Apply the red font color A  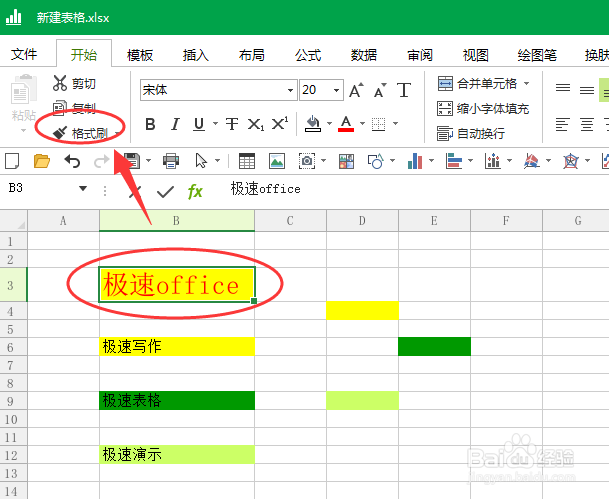tap(346, 124)
